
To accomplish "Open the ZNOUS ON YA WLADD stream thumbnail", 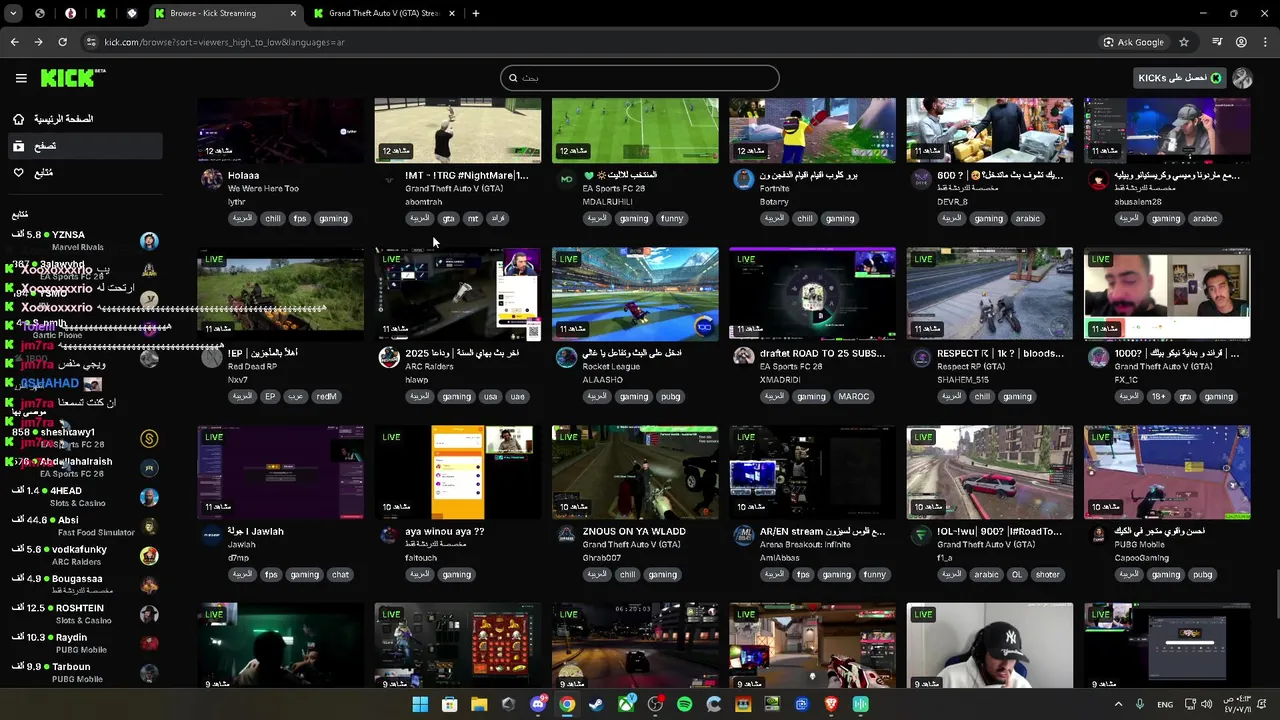I will pos(635,472).
